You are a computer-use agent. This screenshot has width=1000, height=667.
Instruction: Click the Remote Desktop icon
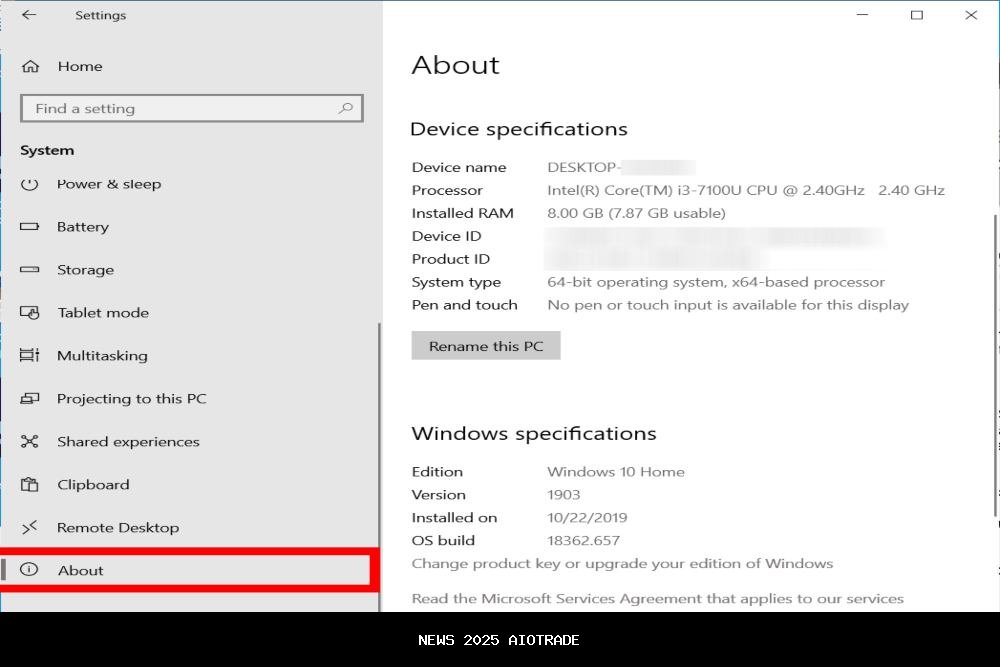(x=30, y=528)
